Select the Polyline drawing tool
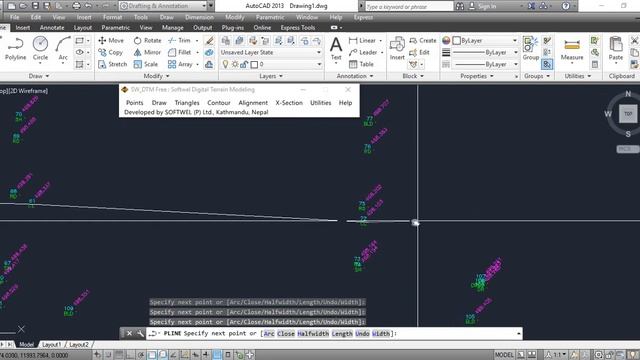Image resolution: width=640 pixels, height=360 pixels. (x=15, y=48)
